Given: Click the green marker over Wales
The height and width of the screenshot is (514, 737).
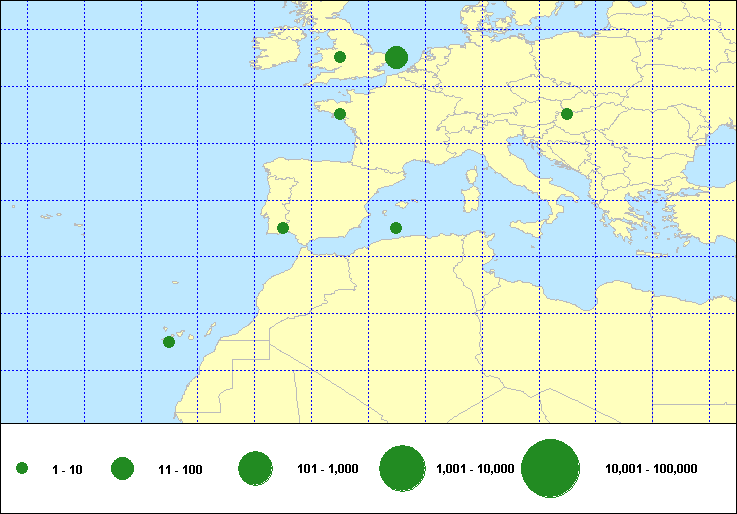Looking at the screenshot, I should (340, 57).
